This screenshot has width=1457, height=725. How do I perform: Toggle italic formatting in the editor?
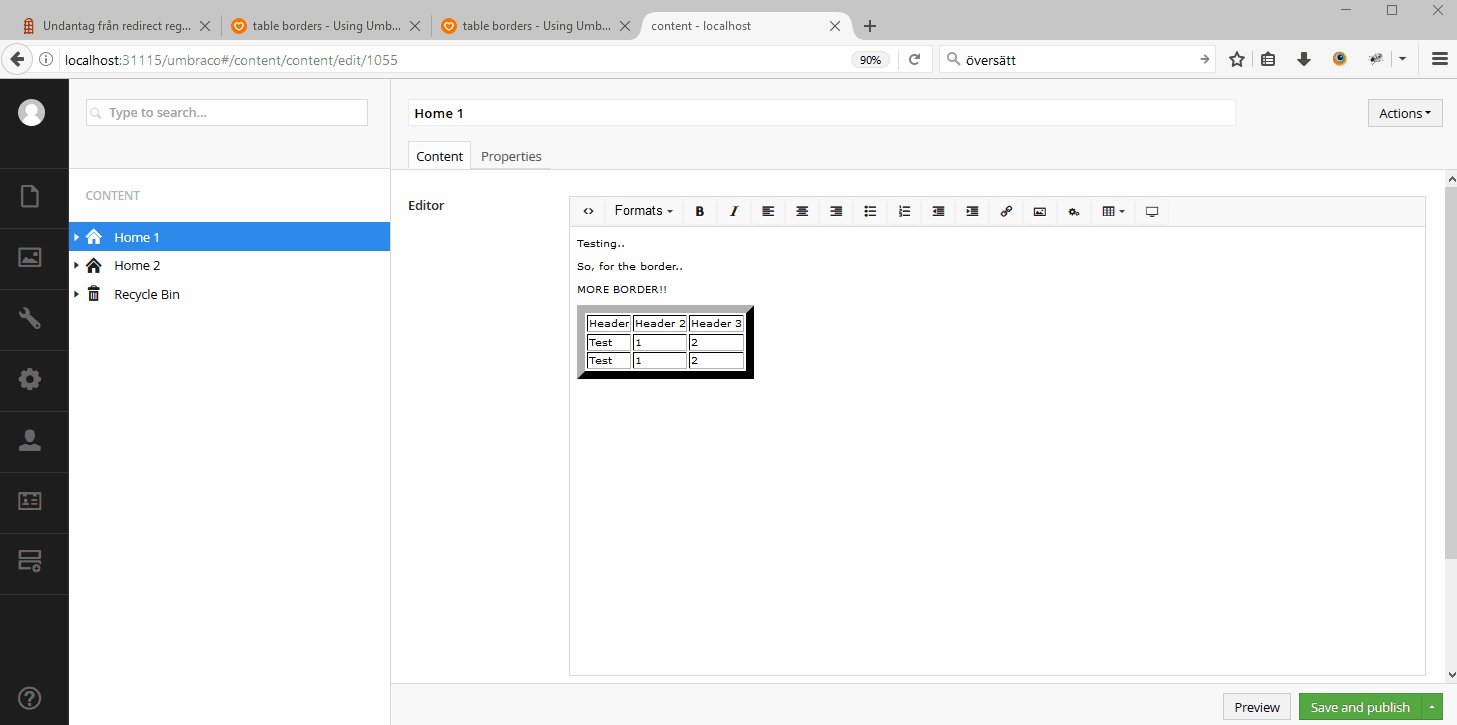click(x=734, y=211)
